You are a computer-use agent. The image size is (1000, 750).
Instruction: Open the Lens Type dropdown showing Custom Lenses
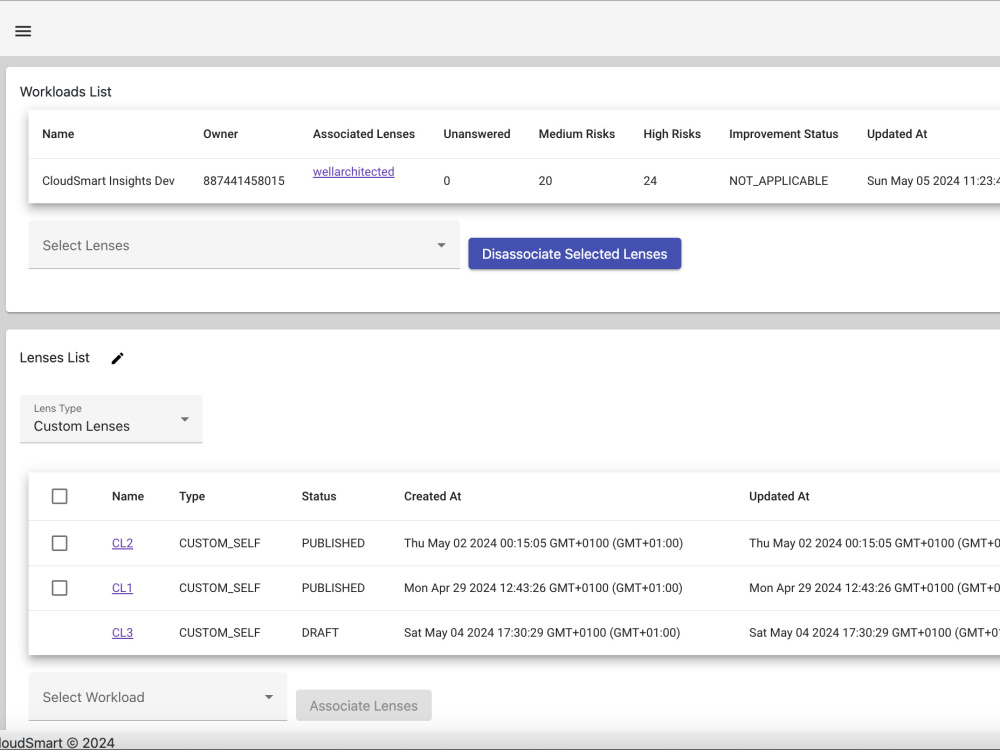pyautogui.click(x=110, y=418)
